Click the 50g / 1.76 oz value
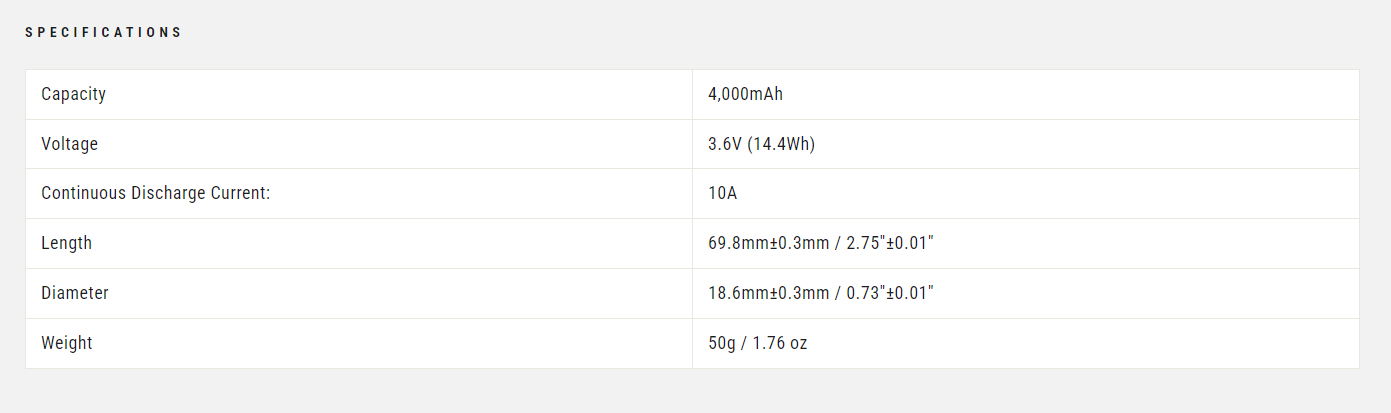1391x413 pixels. tap(758, 343)
